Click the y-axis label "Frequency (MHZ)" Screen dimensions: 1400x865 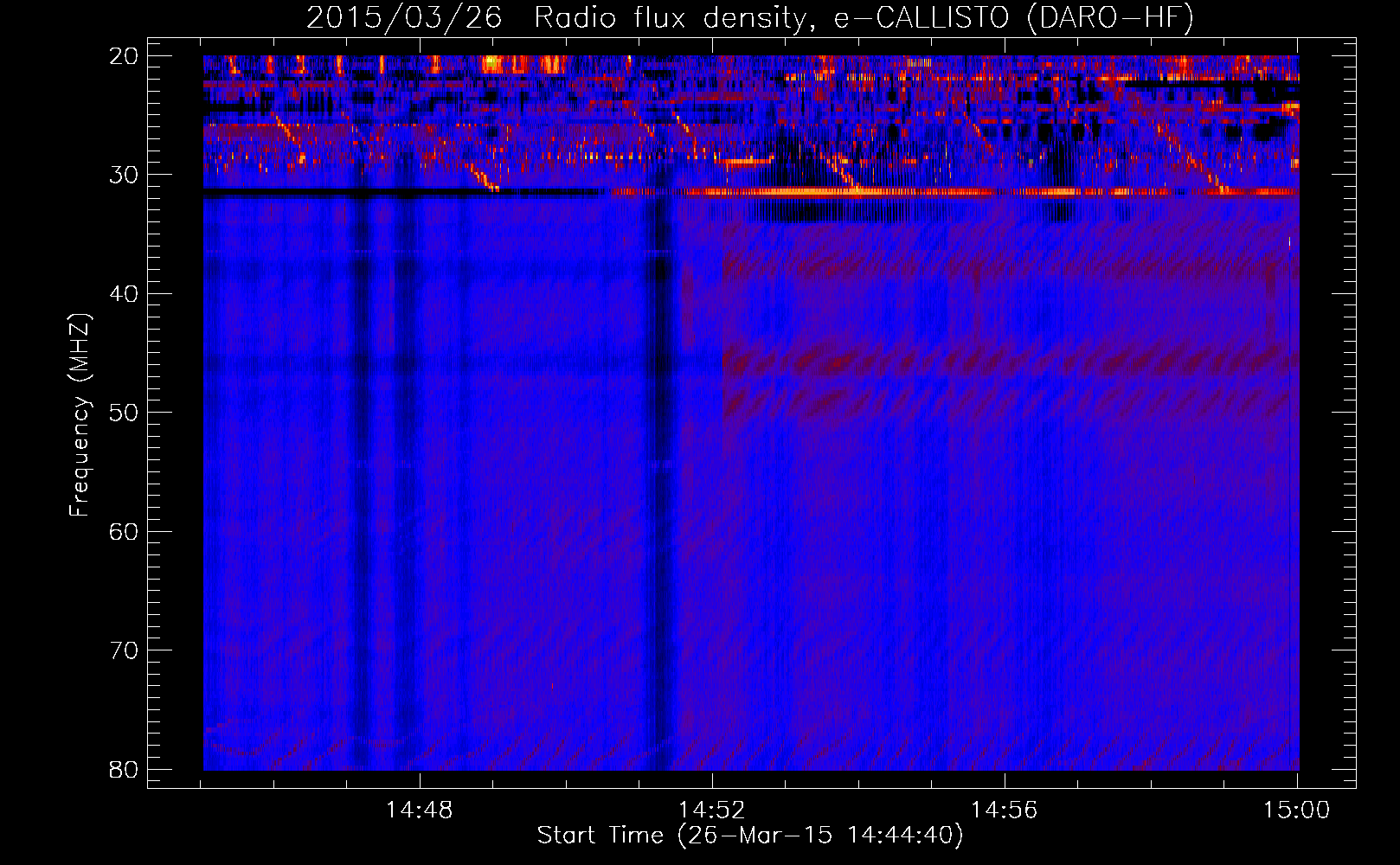pyautogui.click(x=80, y=415)
